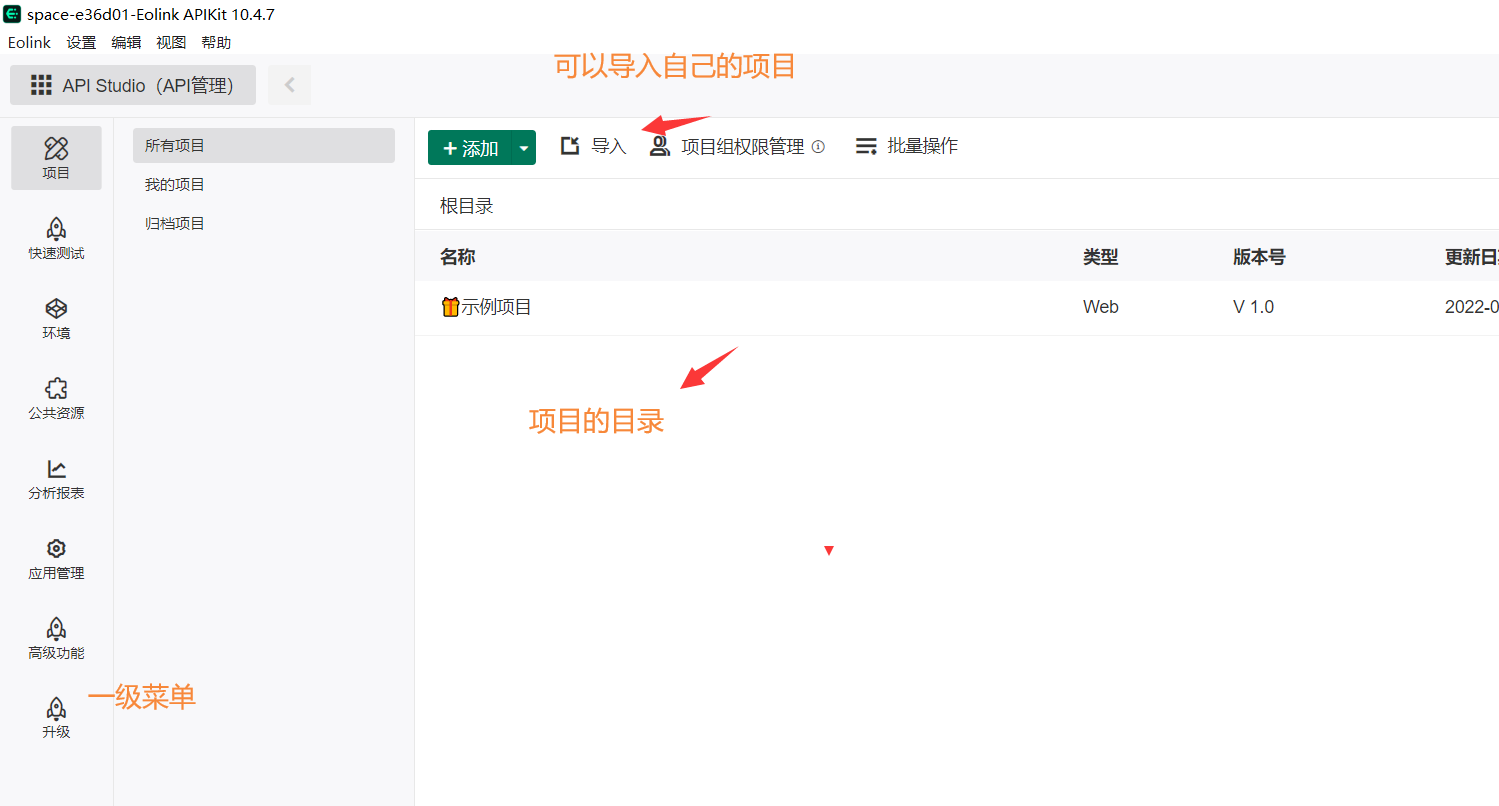Open 项目组权限管理
This screenshot has height=806, width=1499.
(x=737, y=146)
